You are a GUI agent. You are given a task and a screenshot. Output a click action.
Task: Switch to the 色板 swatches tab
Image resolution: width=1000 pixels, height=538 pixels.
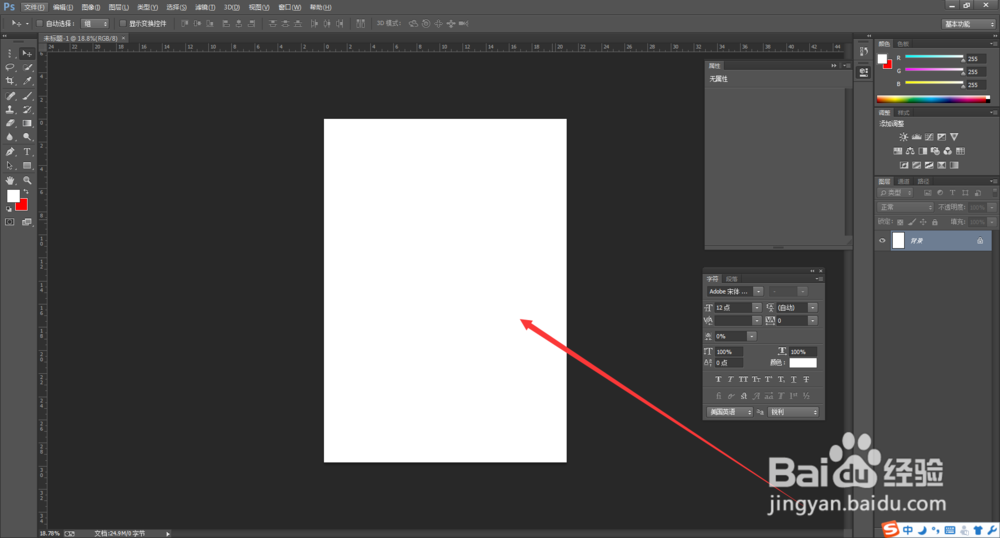point(903,44)
